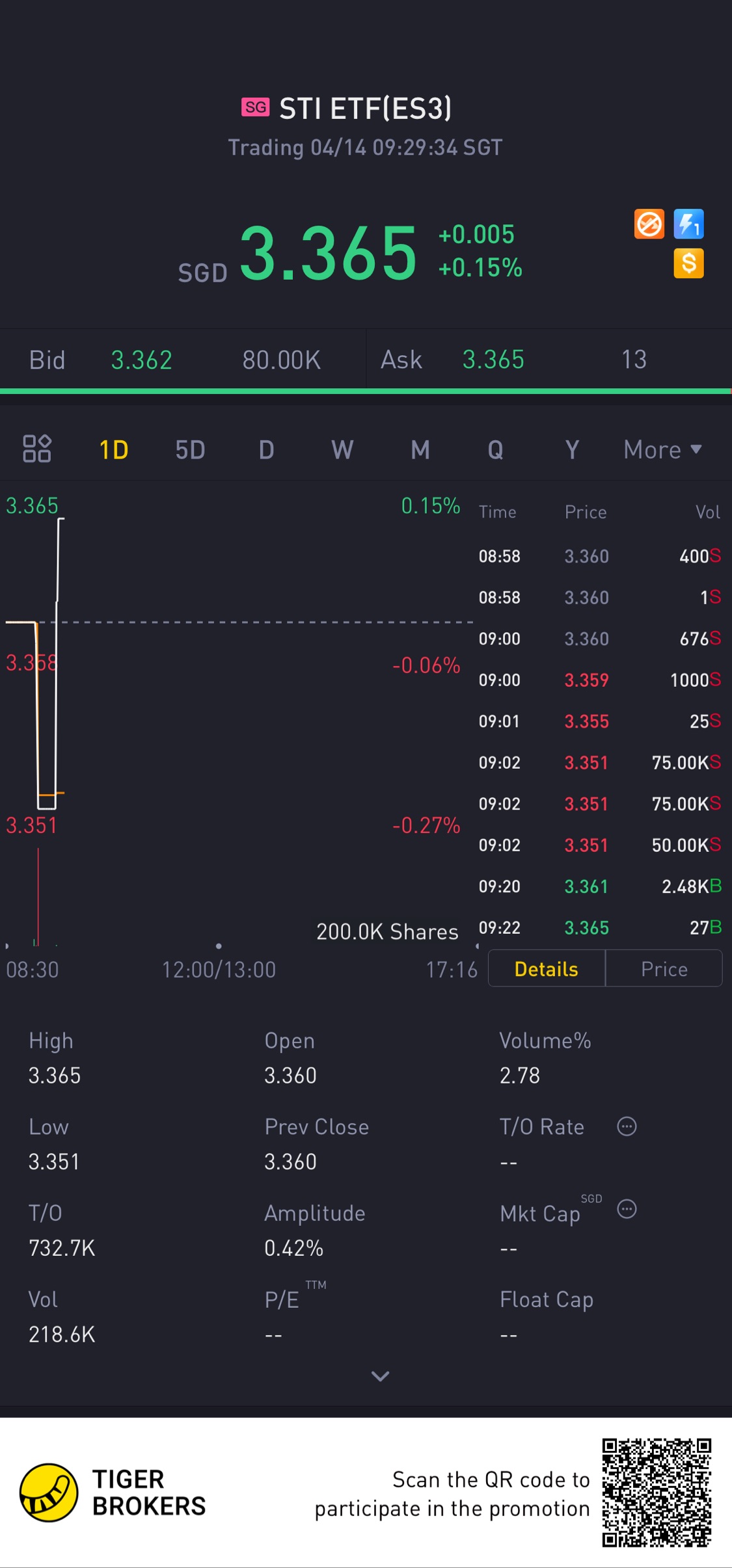Screen dimensions: 732x1568
Task: Tap the blue lightning quick-trade icon
Action: (688, 224)
